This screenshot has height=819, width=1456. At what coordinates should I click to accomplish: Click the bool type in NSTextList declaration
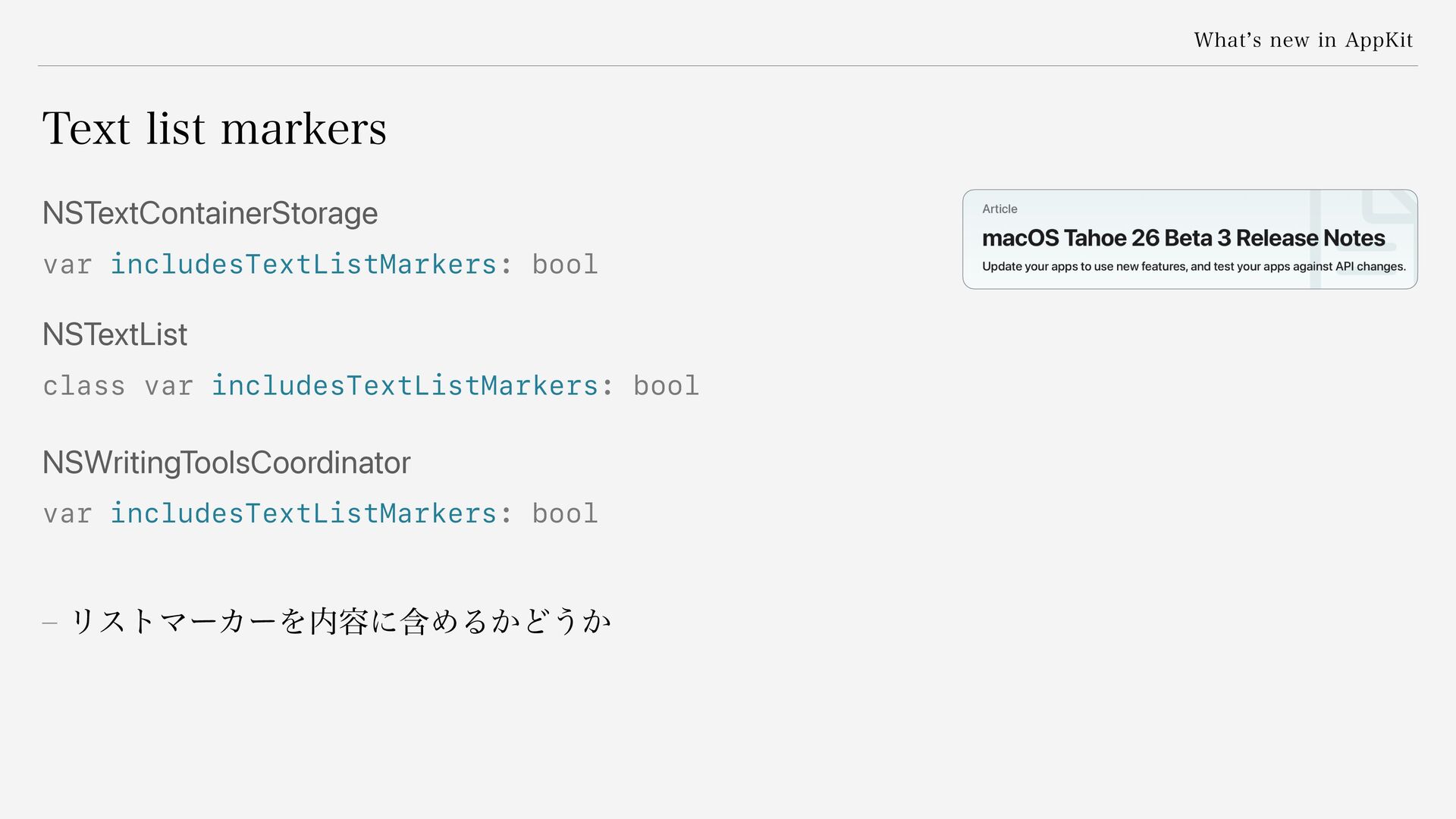(666, 385)
